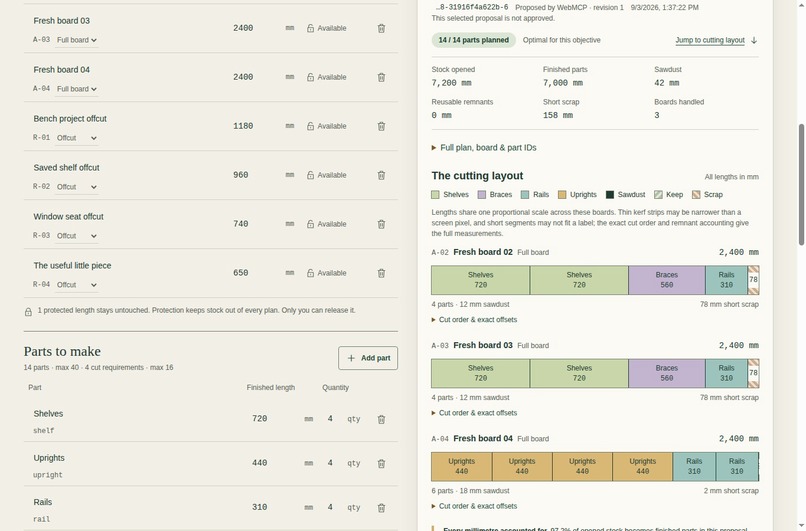Toggle the Available lock for Window seat offcut

326,224
